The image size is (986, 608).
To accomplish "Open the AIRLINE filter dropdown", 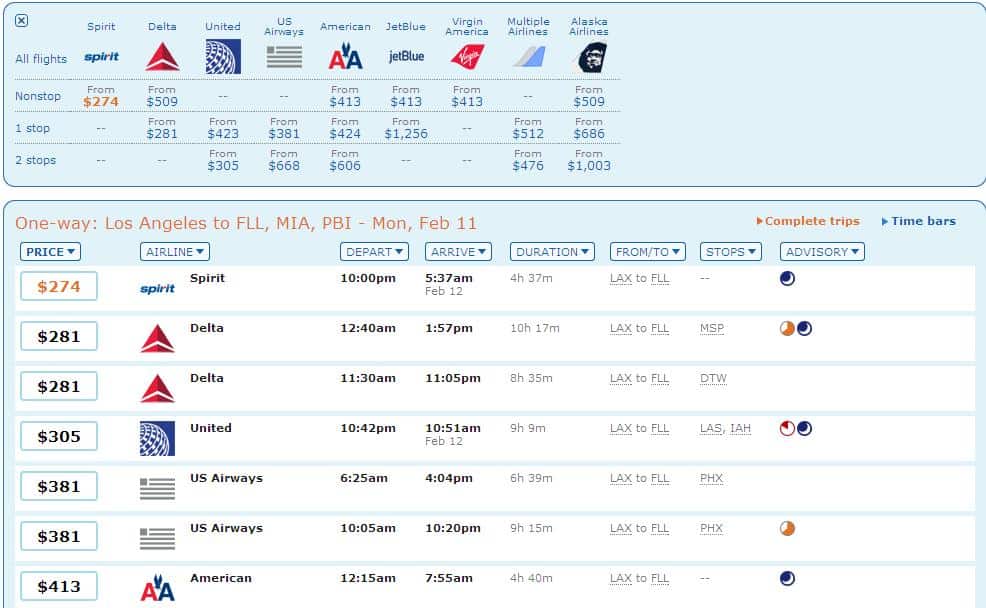I will (175, 251).
